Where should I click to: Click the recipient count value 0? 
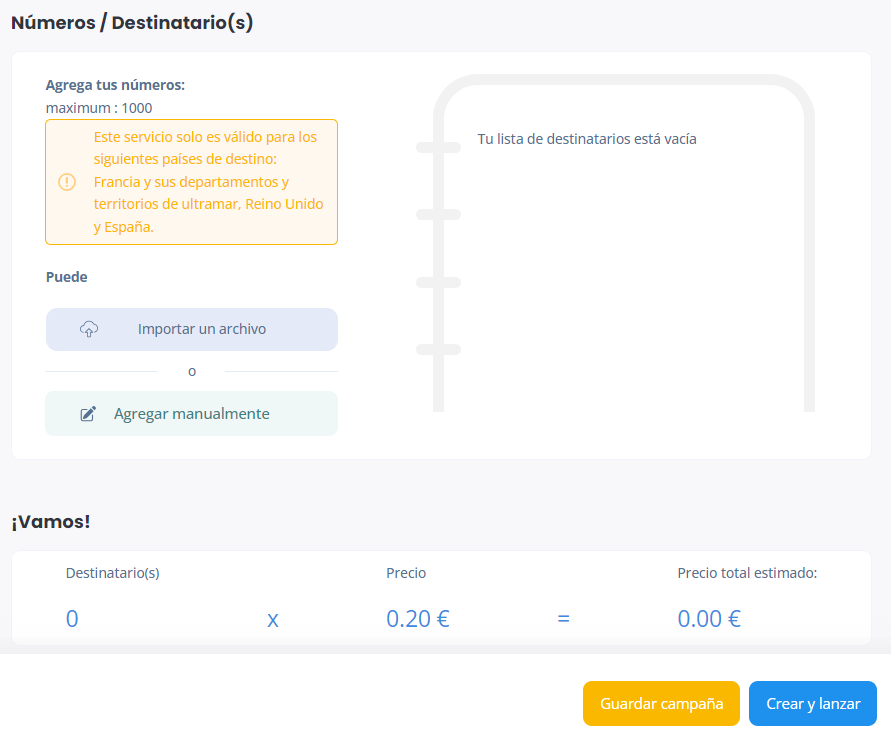pyautogui.click(x=72, y=619)
